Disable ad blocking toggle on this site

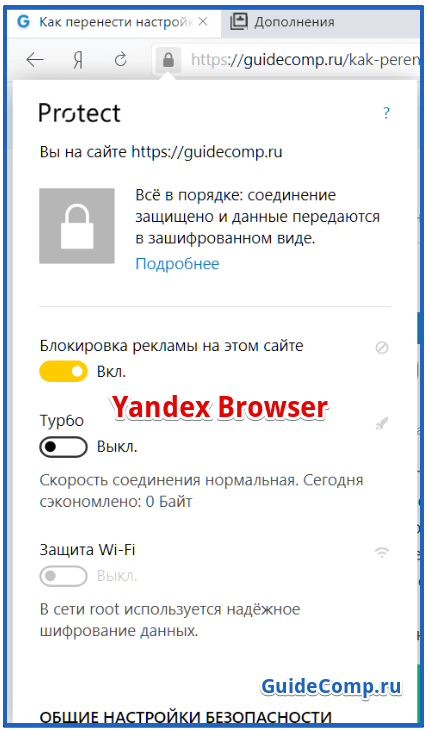pos(63,372)
